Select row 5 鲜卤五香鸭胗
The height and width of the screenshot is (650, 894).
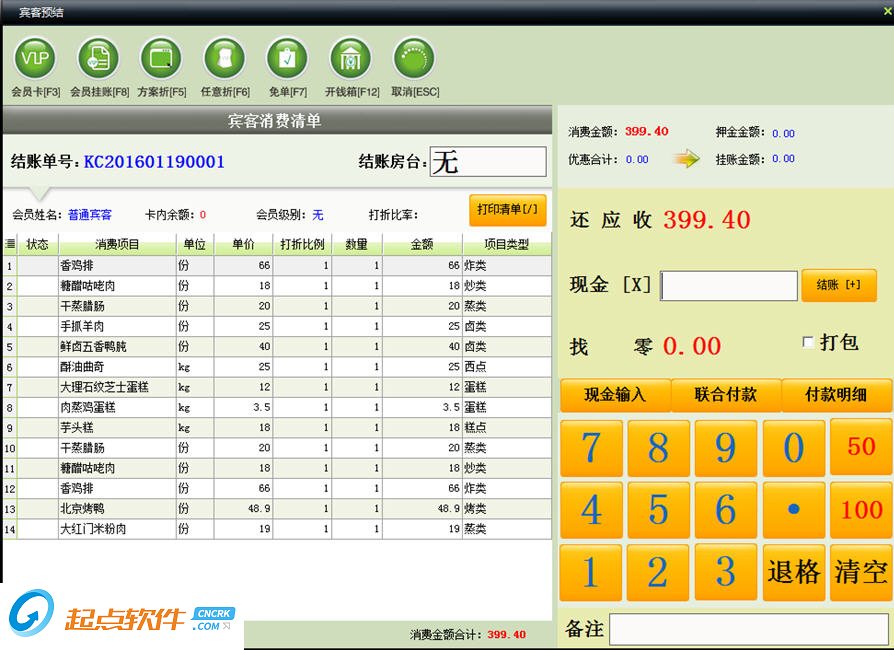pyautogui.click(x=277, y=347)
